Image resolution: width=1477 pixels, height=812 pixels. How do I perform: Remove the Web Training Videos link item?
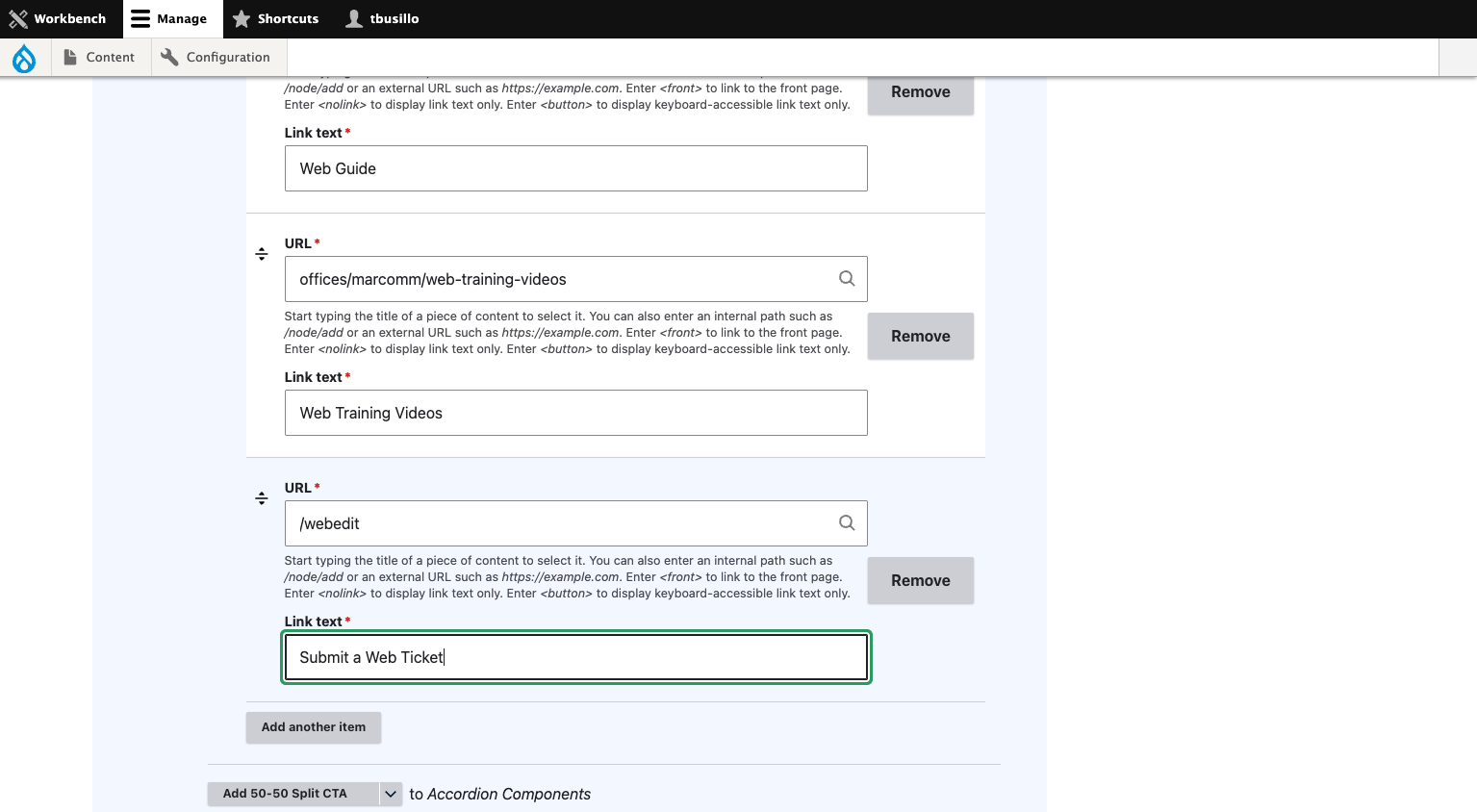[x=921, y=336]
